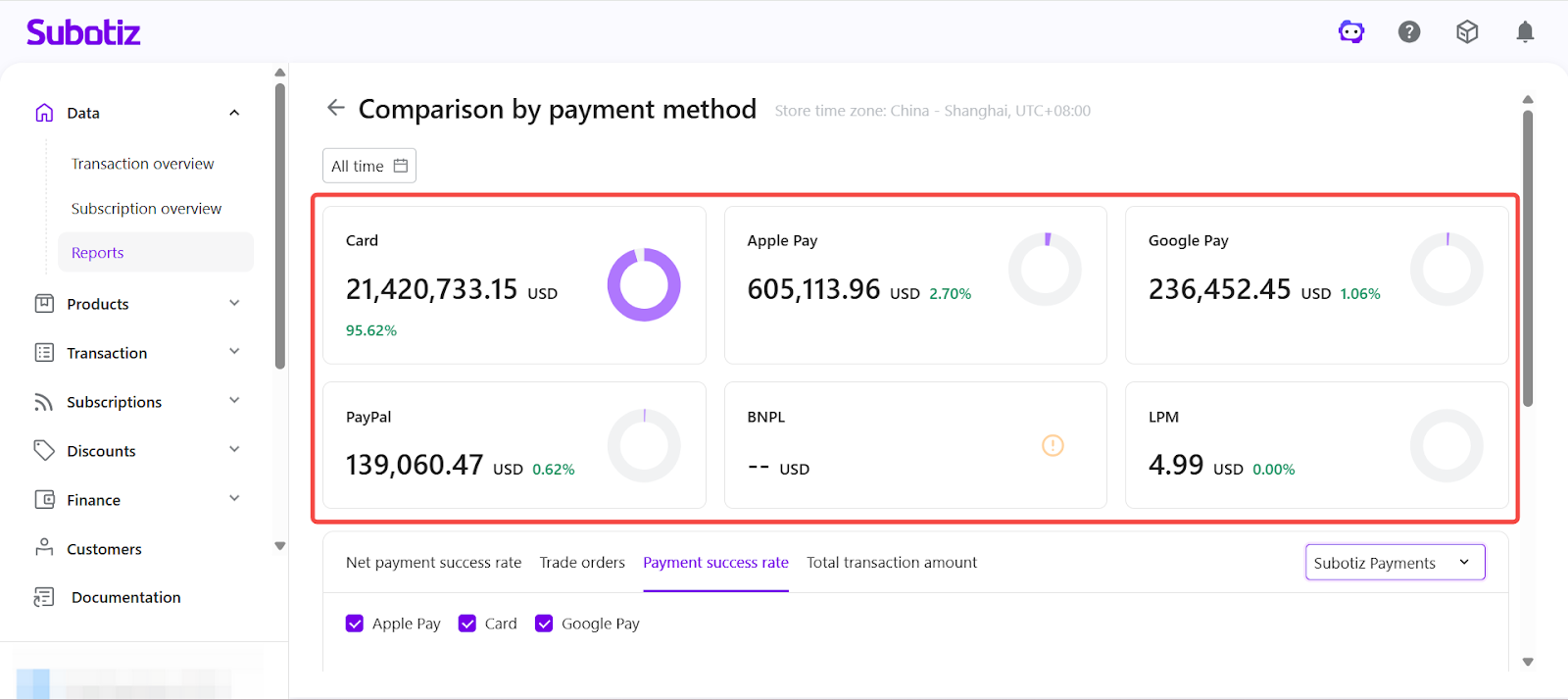The width and height of the screenshot is (1568, 700).
Task: Expand the Products menu chevron
Action: pyautogui.click(x=234, y=303)
